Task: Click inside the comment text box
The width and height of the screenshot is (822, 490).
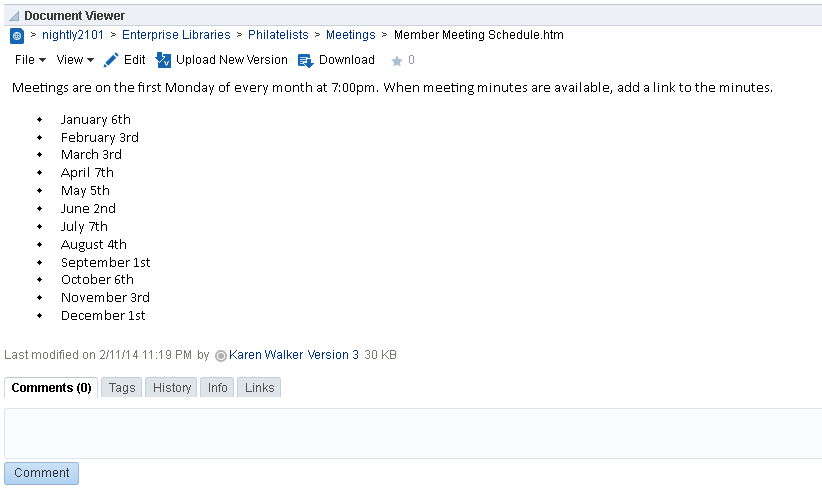Action: [x=413, y=433]
